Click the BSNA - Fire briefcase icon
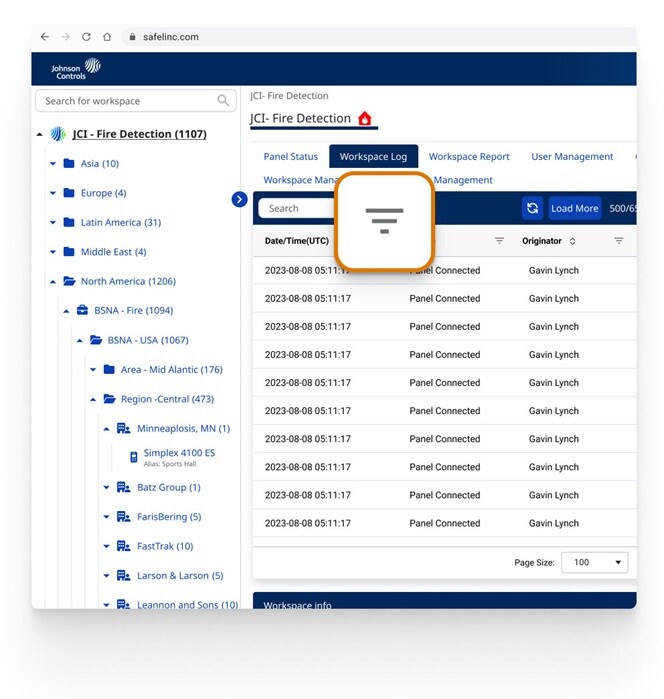 (82, 310)
